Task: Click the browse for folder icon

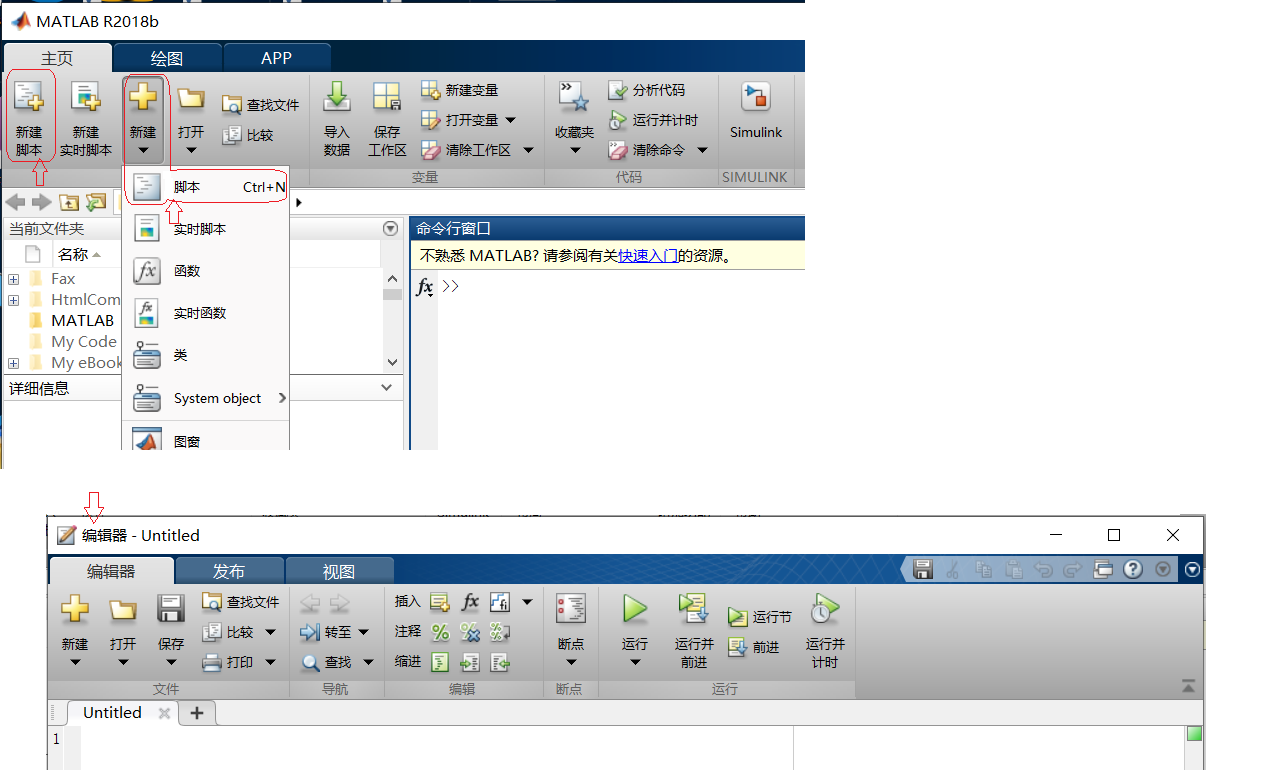Action: point(96,202)
